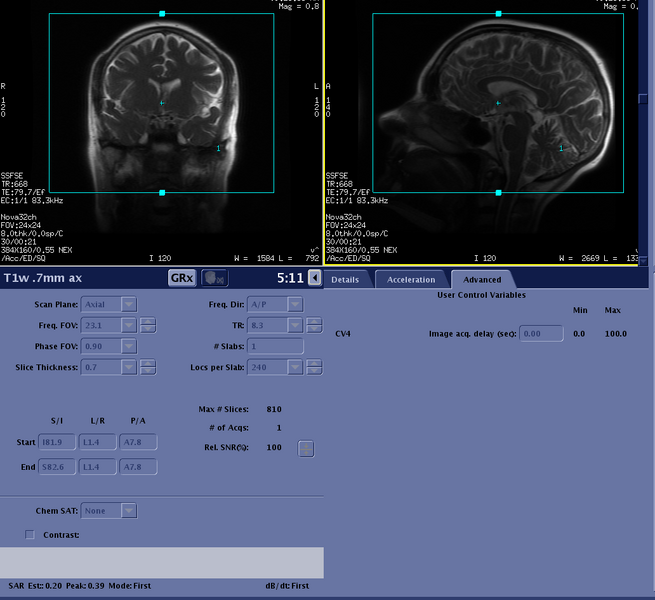Collapse panel with arrow next to 5:11
Viewport: 655px width, 600px height.
[315, 278]
